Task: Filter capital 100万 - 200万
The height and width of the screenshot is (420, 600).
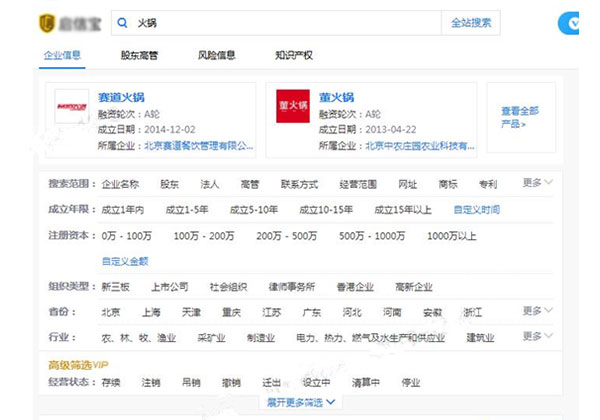Action: click(204, 236)
